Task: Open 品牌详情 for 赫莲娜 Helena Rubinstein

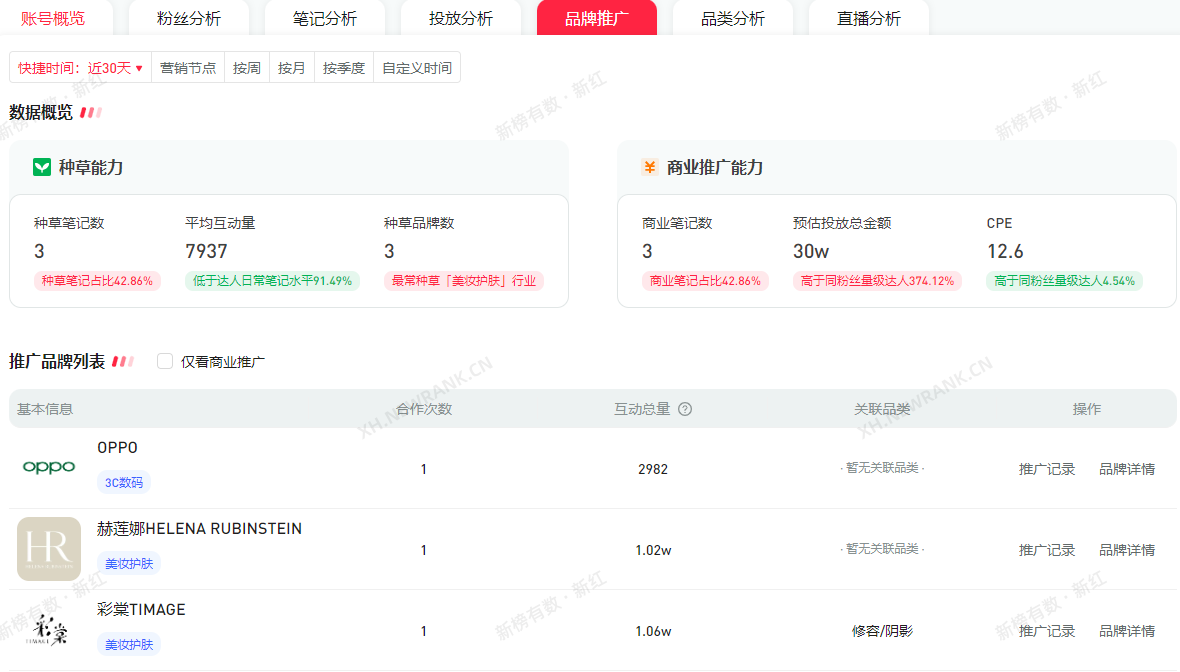Action: click(x=1127, y=550)
